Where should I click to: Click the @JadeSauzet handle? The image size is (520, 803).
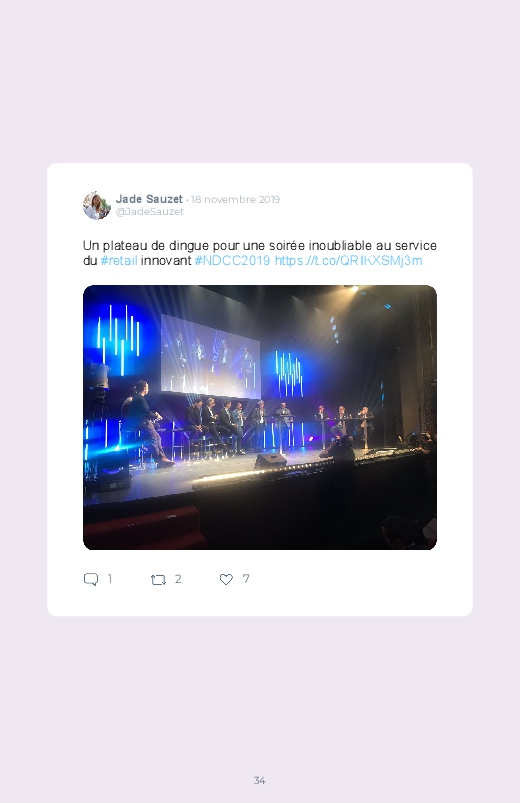pos(150,212)
